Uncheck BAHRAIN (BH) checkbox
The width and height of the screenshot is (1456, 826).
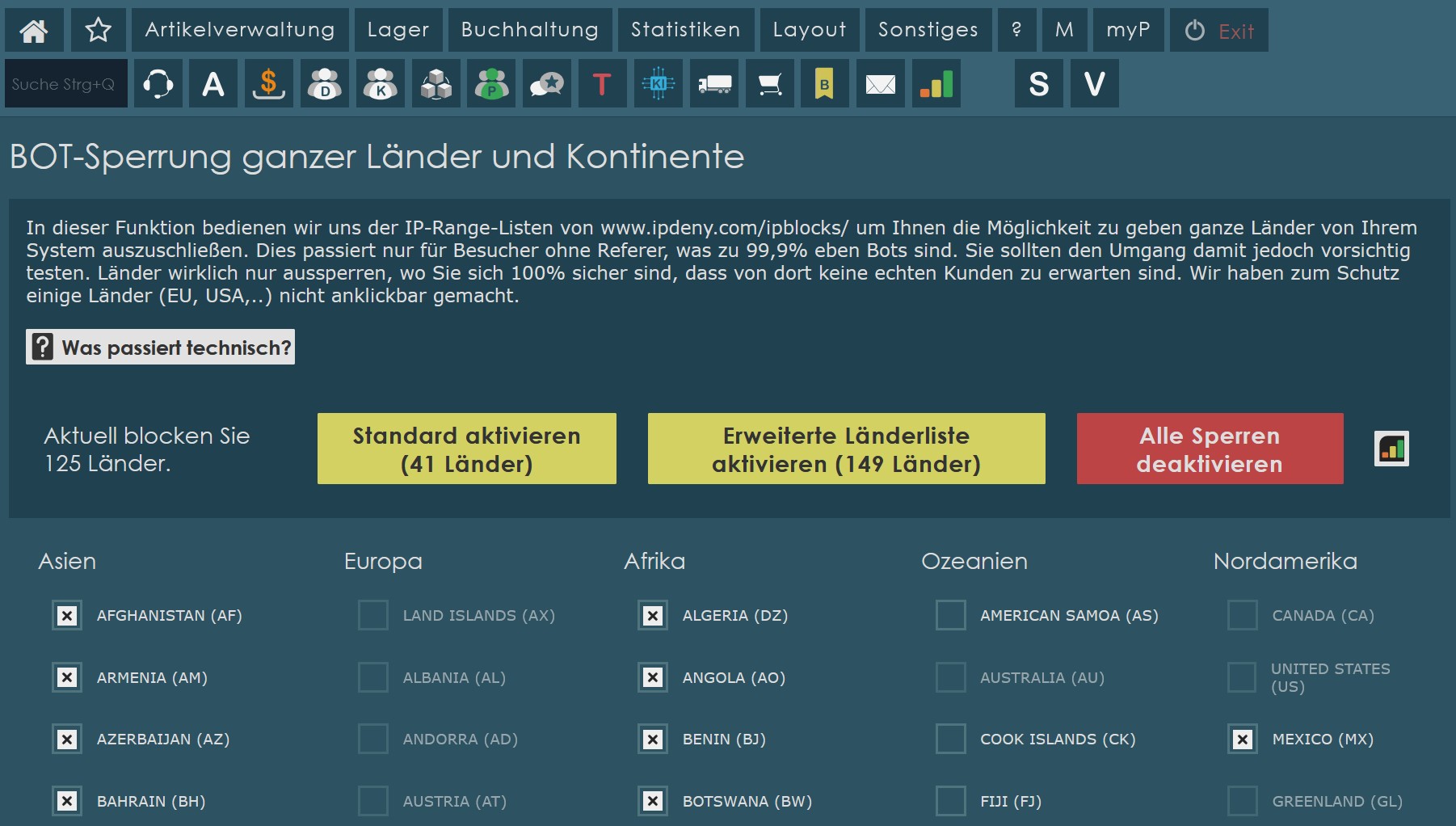pyautogui.click(x=67, y=801)
